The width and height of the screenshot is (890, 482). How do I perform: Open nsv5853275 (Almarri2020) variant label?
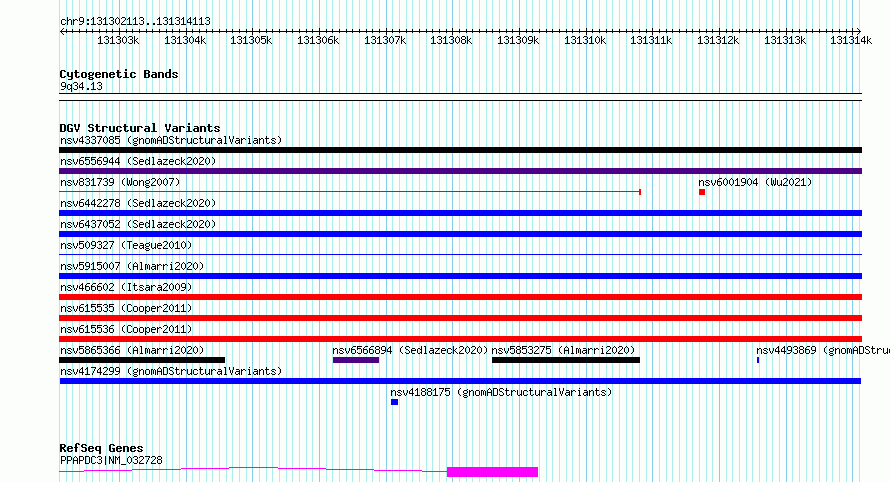tap(563, 350)
